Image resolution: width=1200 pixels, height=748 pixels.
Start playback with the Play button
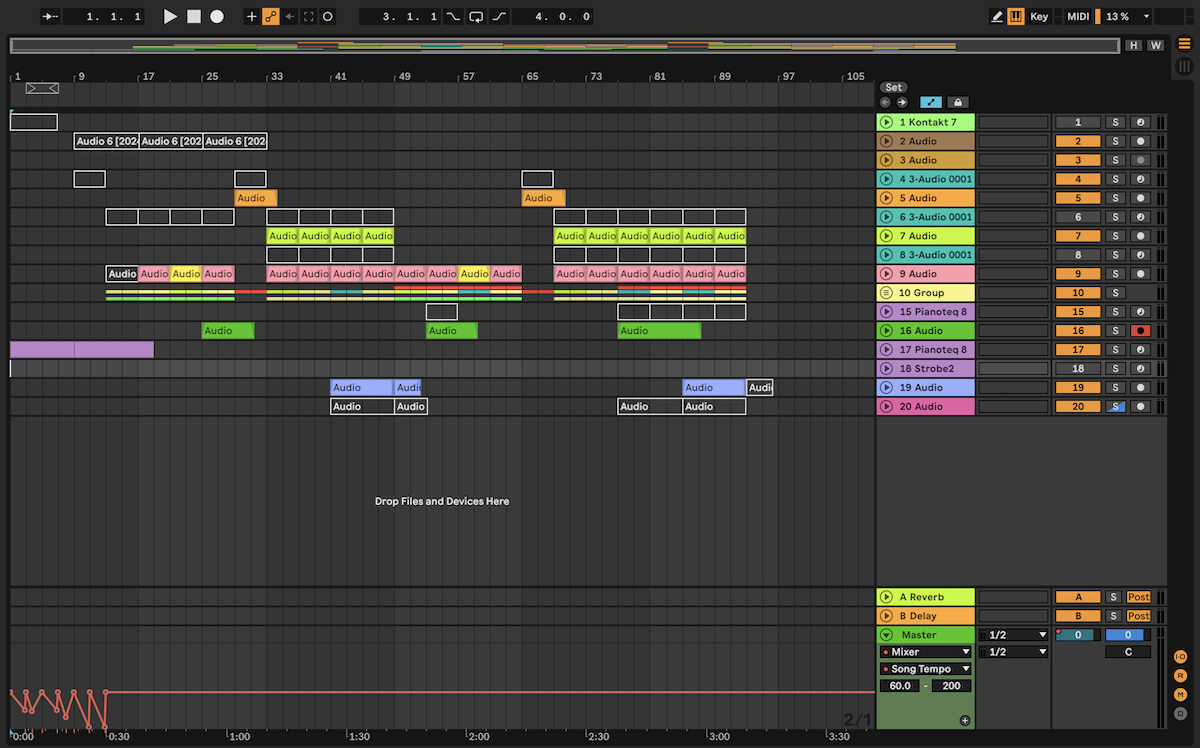170,17
